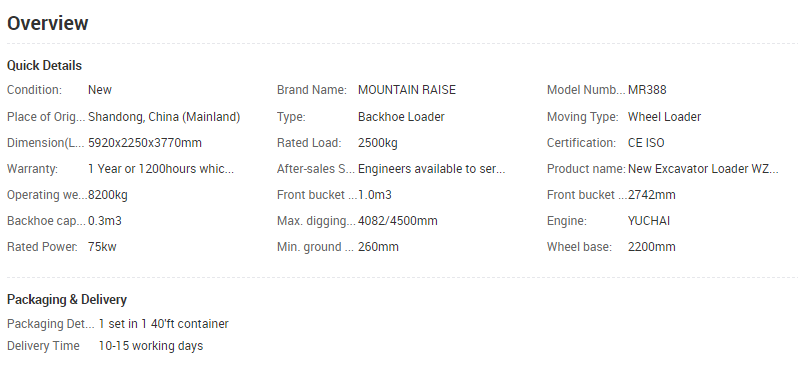Viewport: 798px width, 370px height.
Task: Click 10-15 working days delivery time
Action: pyautogui.click(x=151, y=346)
